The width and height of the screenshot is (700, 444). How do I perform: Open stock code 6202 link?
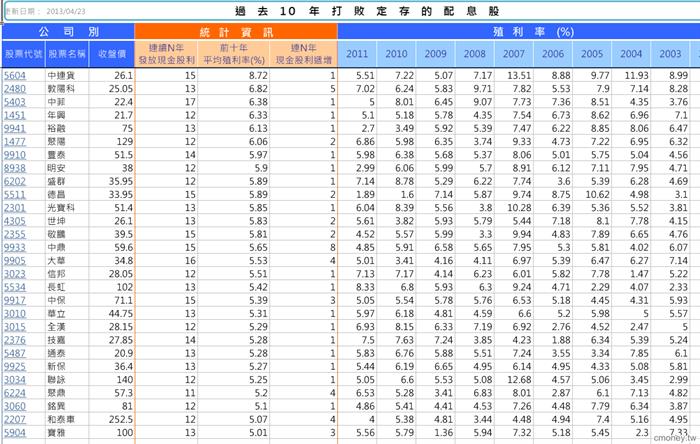[15, 182]
